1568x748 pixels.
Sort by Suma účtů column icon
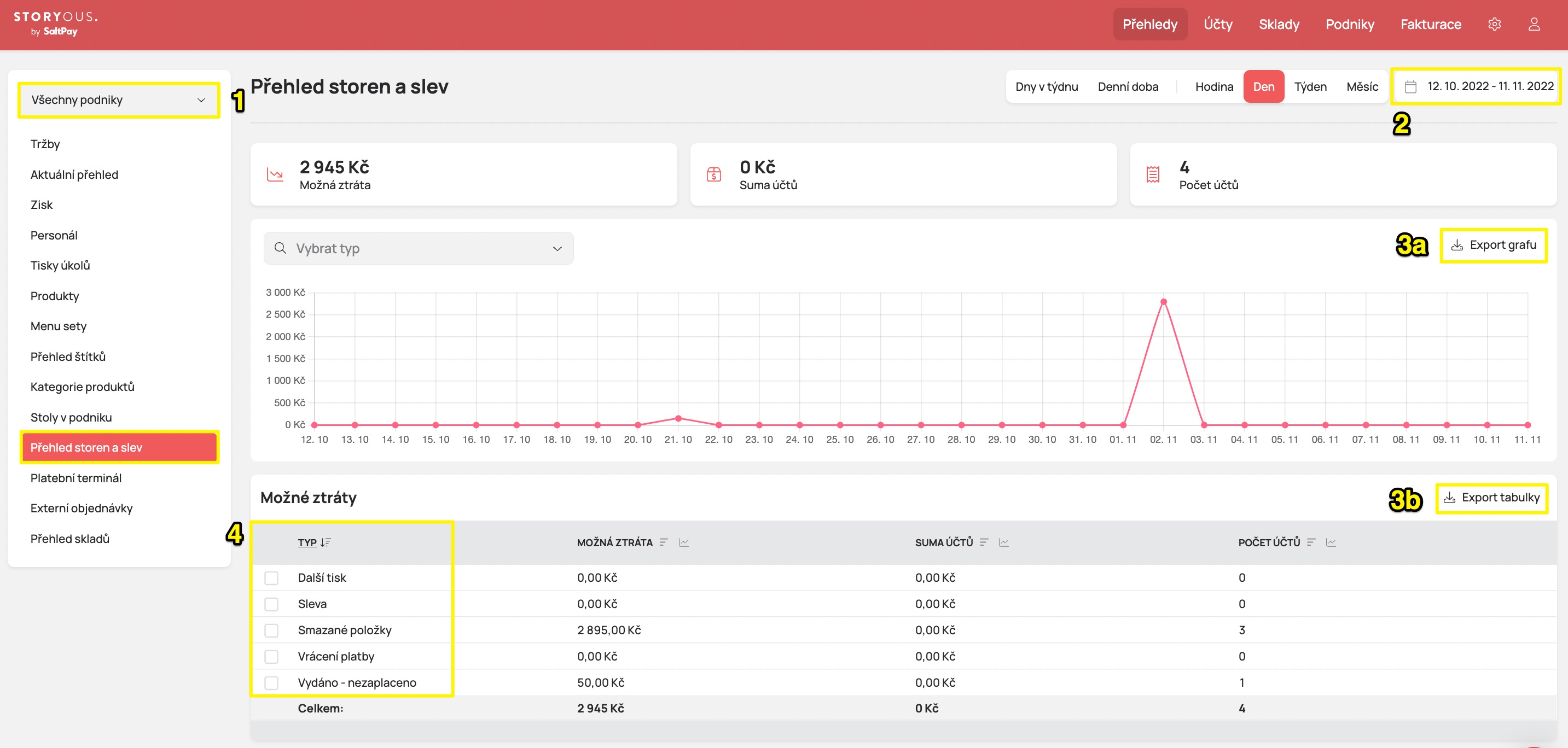click(x=984, y=542)
